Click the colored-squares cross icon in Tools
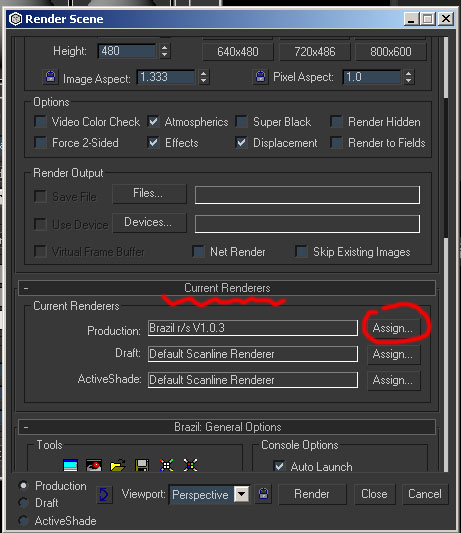The image size is (461, 533). coord(190,465)
